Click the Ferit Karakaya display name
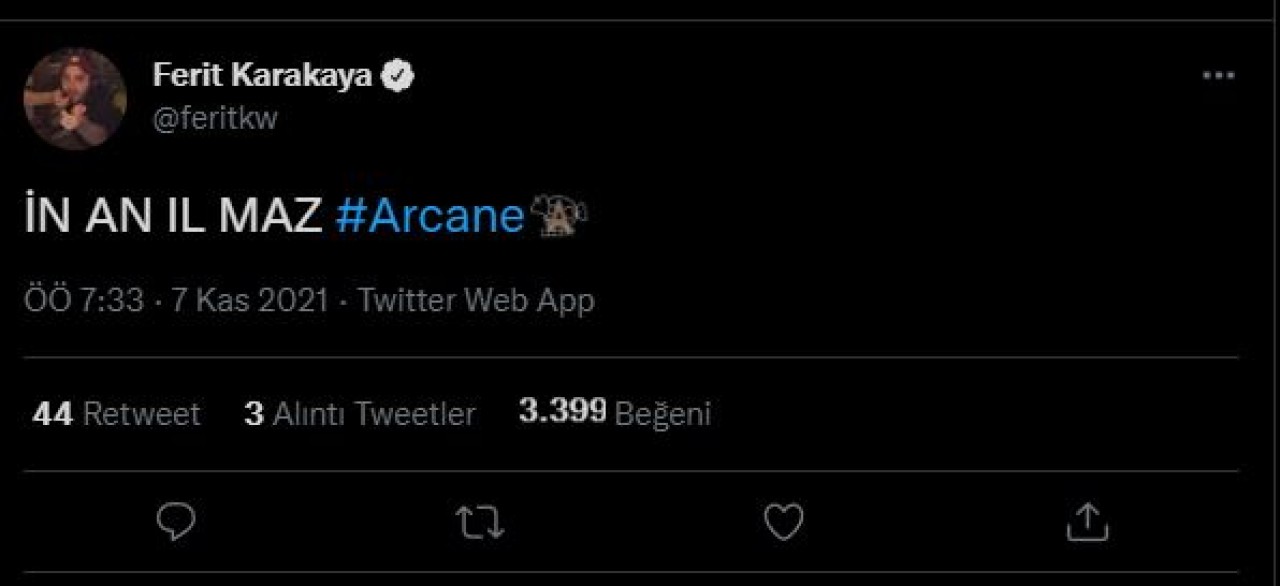 [x=262, y=76]
